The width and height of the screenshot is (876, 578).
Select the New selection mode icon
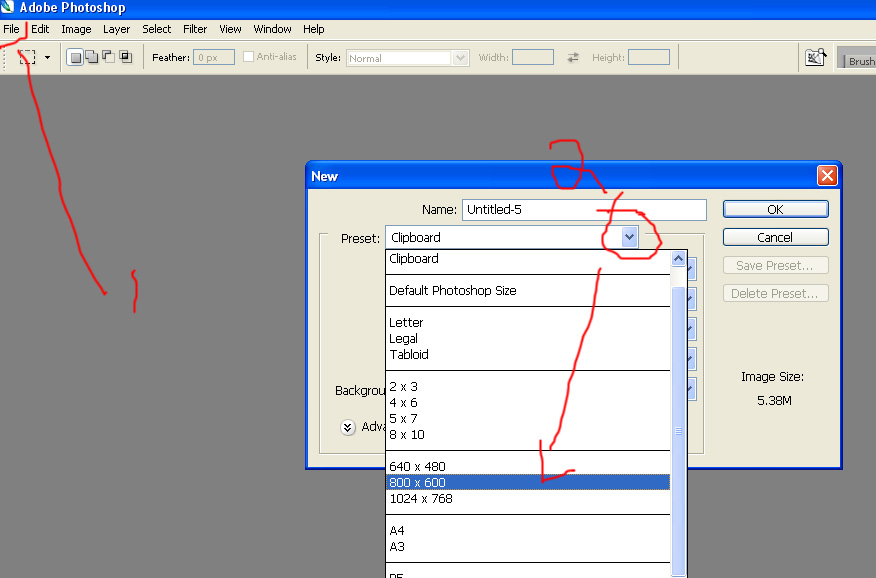75,57
